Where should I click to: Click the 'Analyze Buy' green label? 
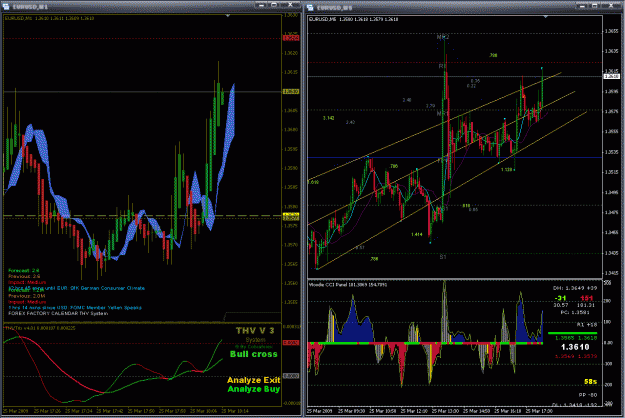pyautogui.click(x=254, y=389)
